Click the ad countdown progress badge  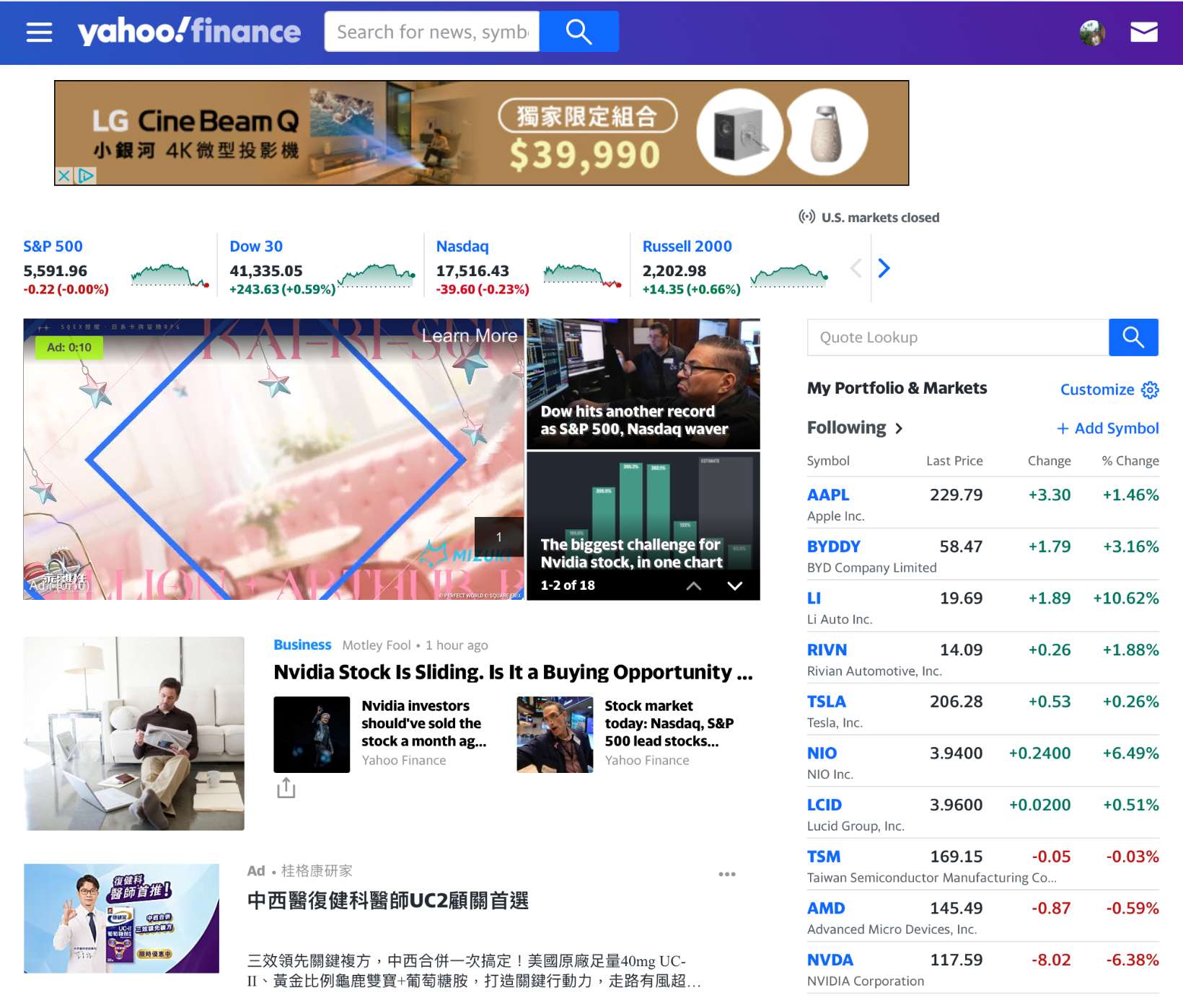pyautogui.click(x=70, y=347)
